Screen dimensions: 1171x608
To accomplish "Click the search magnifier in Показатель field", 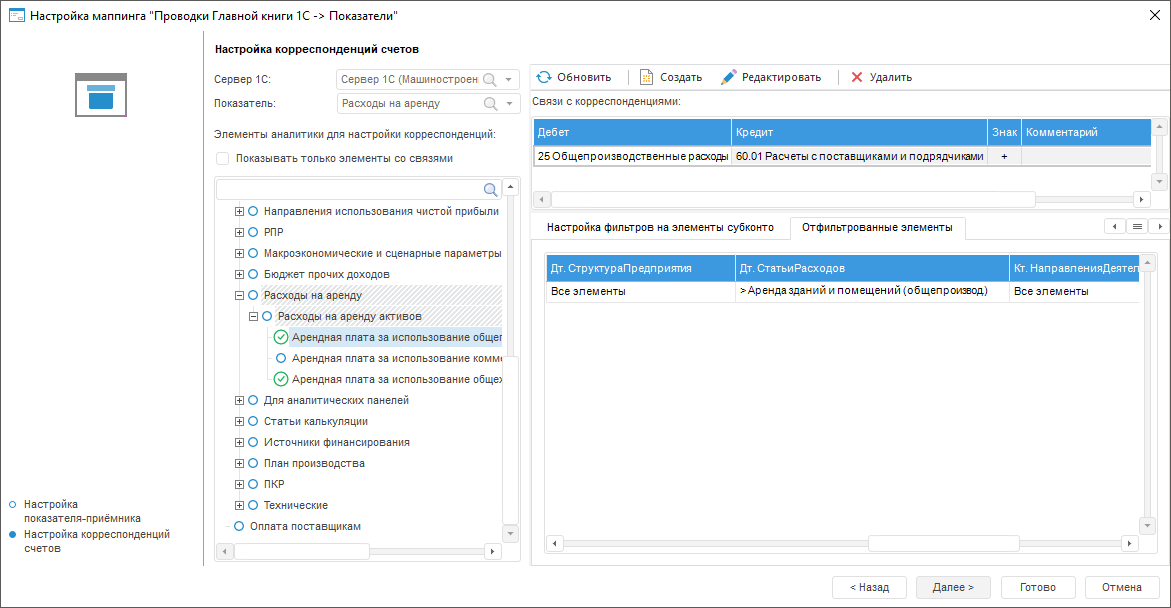I will tap(490, 103).
